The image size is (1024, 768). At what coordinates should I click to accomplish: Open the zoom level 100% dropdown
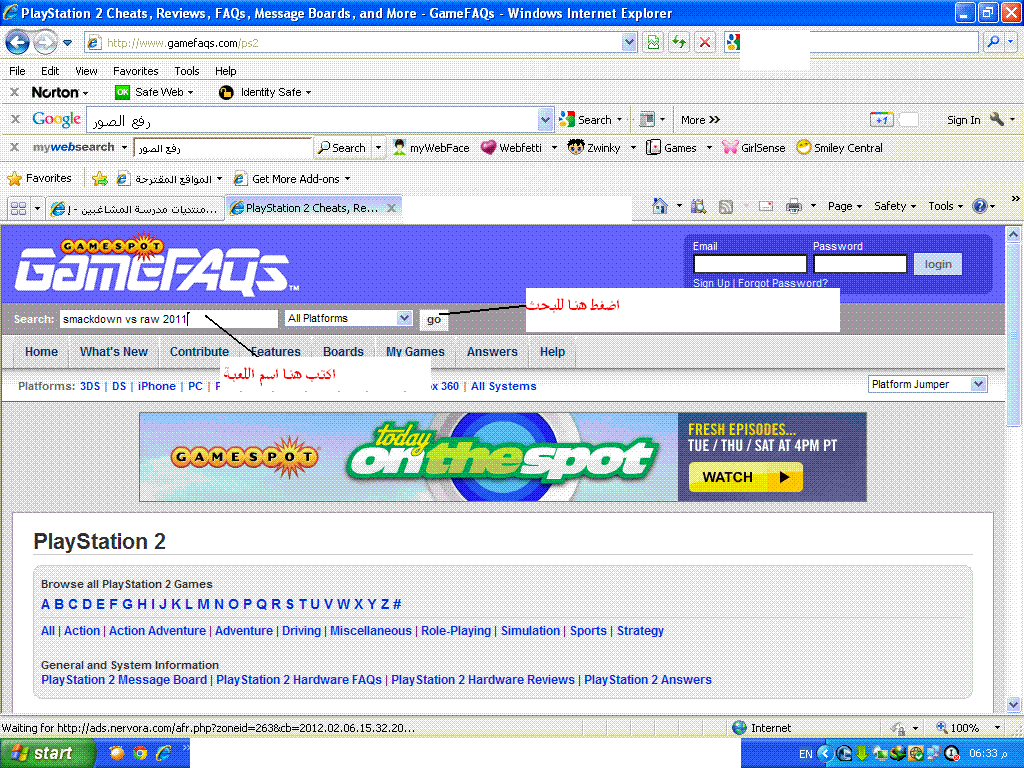point(997,728)
